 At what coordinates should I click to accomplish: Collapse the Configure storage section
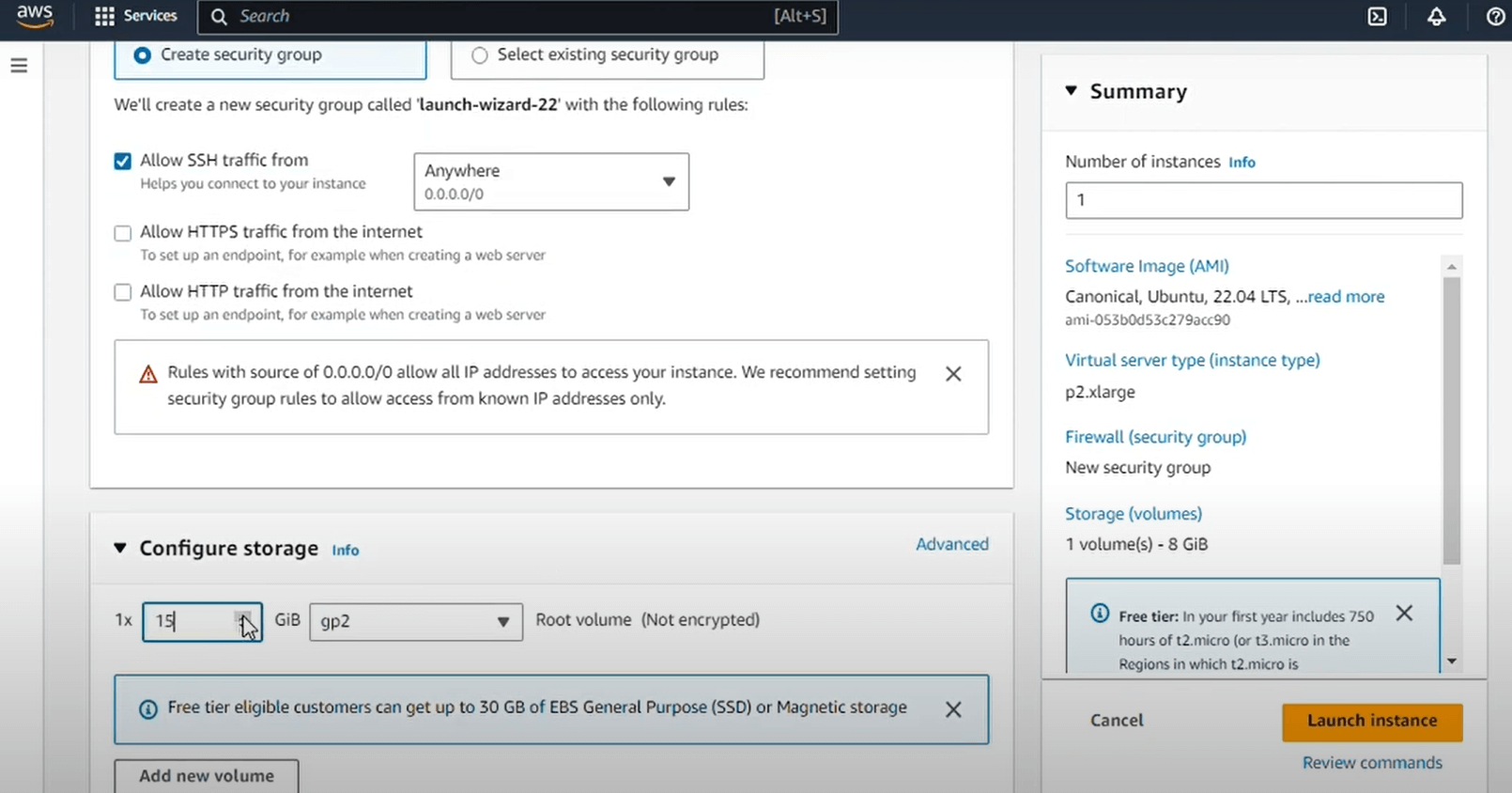coord(120,548)
